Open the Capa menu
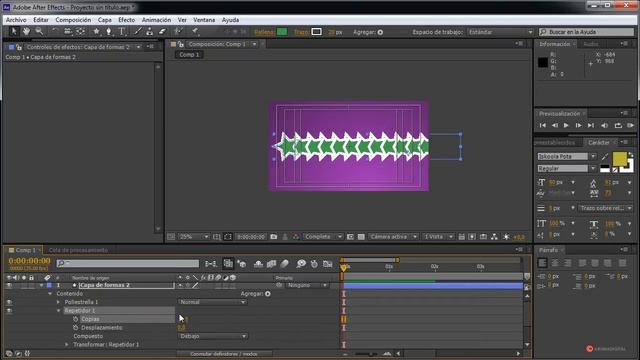Image resolution: width=640 pixels, height=360 pixels. [x=104, y=20]
